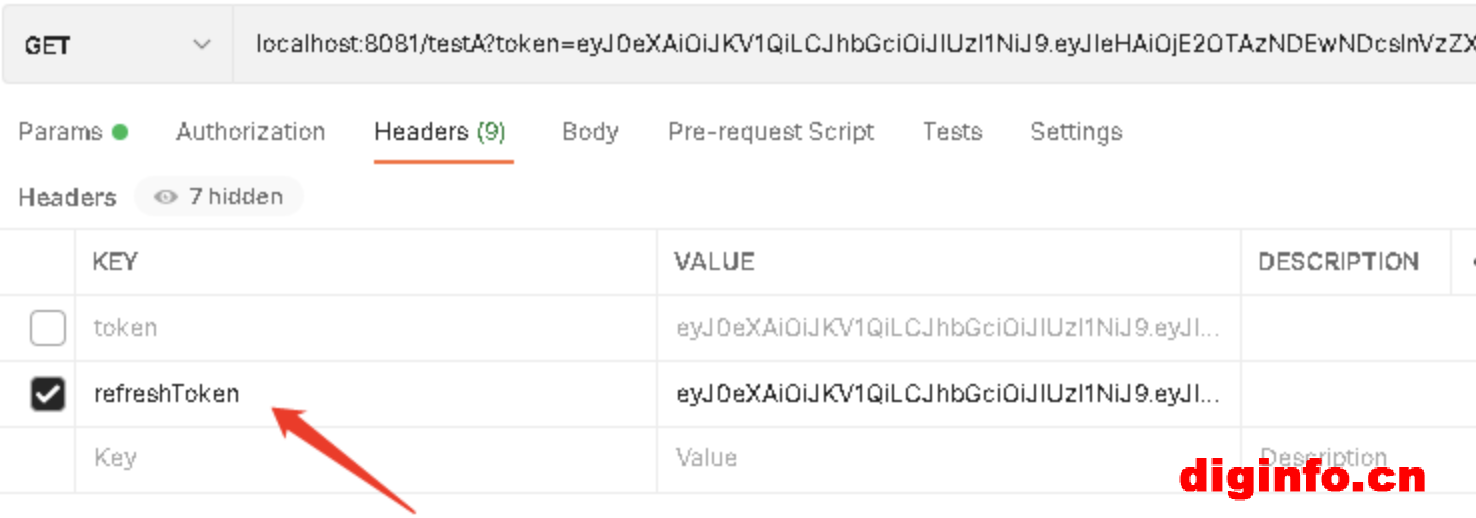Show the 7 hidden headers
Image resolution: width=1476 pixels, height=518 pixels.
coord(219,197)
